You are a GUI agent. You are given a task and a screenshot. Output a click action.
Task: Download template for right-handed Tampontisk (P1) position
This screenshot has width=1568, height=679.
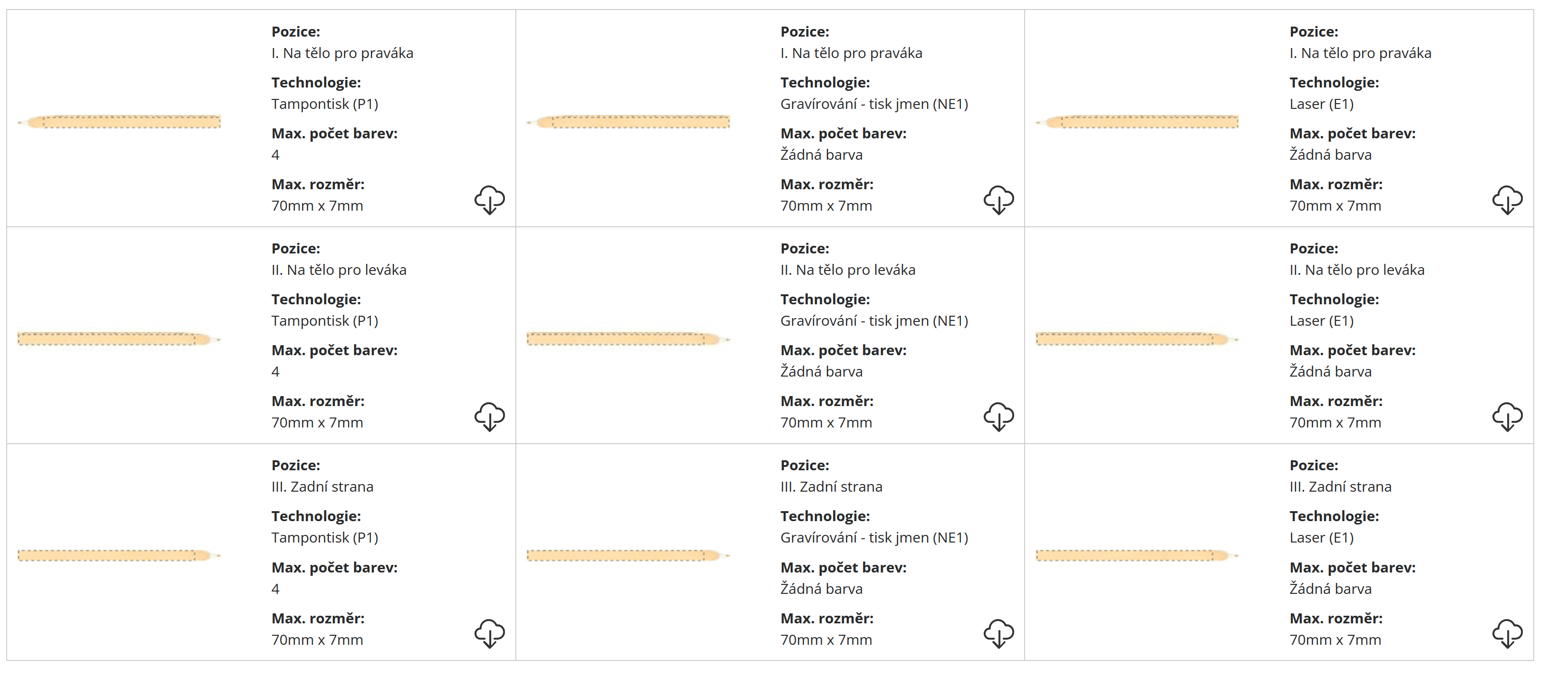point(489,200)
